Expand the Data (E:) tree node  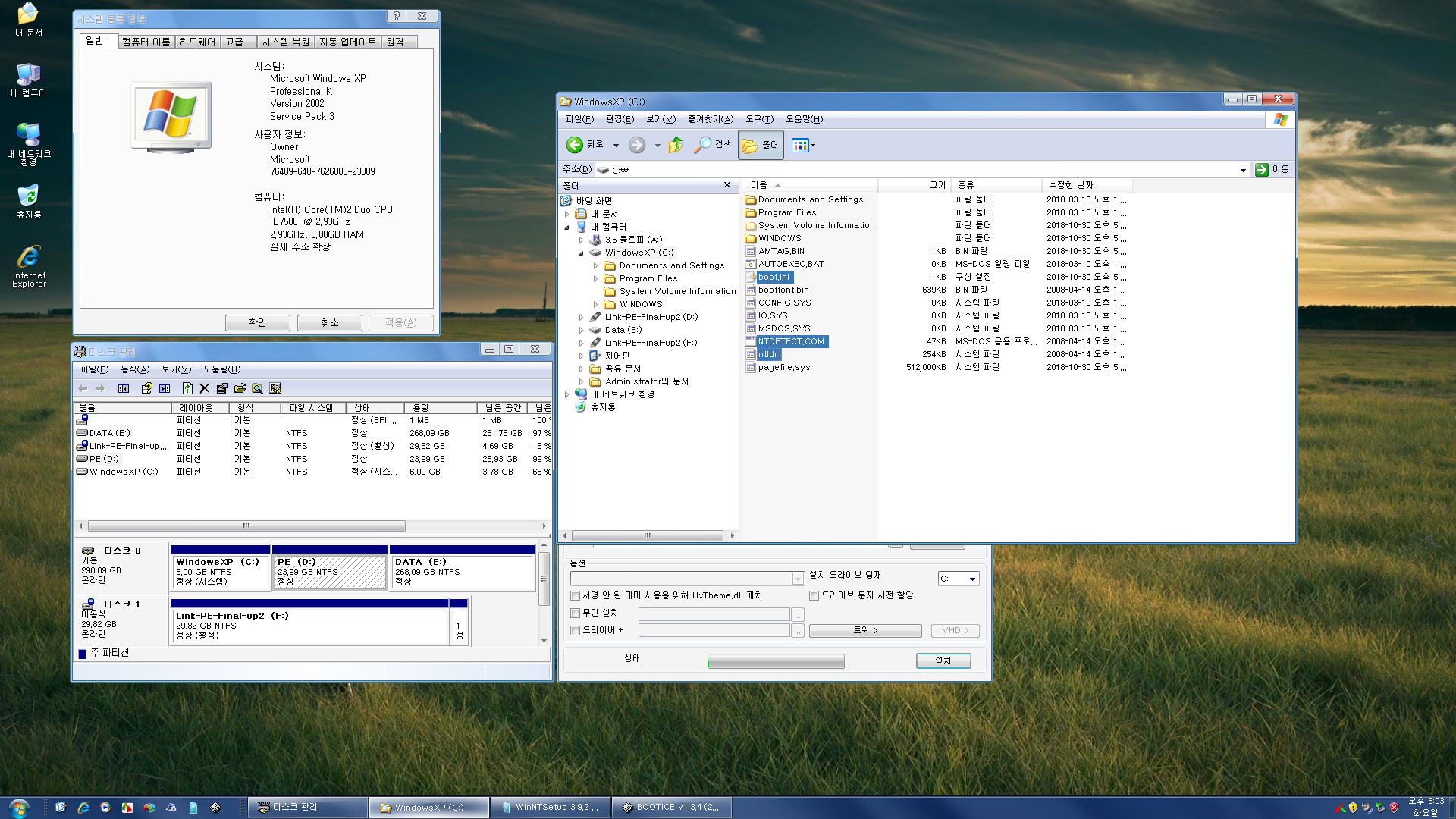click(x=582, y=331)
